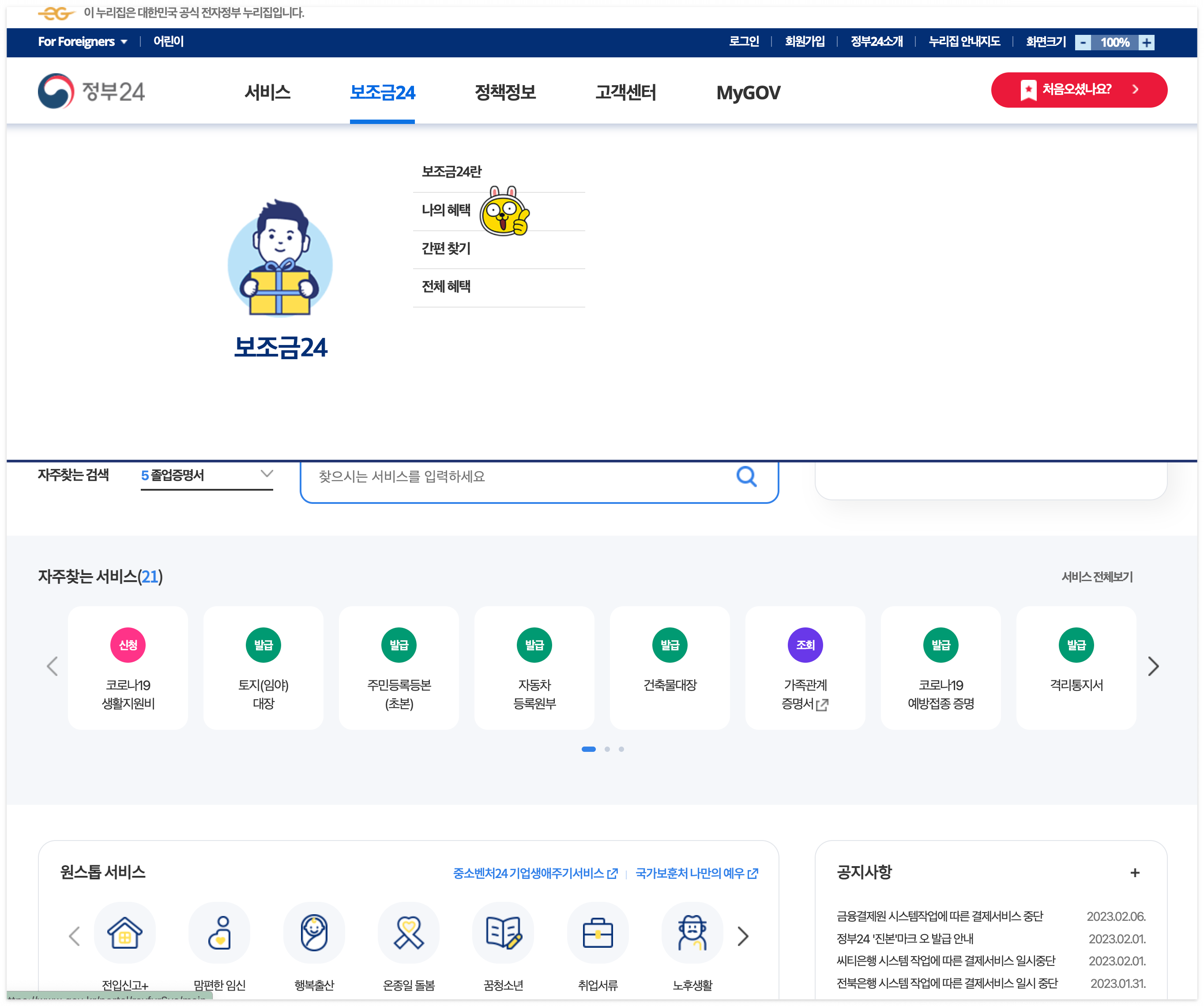Go to second carousel page dot
Image resolution: width=1204 pixels, height=1006 pixels.
(607, 749)
